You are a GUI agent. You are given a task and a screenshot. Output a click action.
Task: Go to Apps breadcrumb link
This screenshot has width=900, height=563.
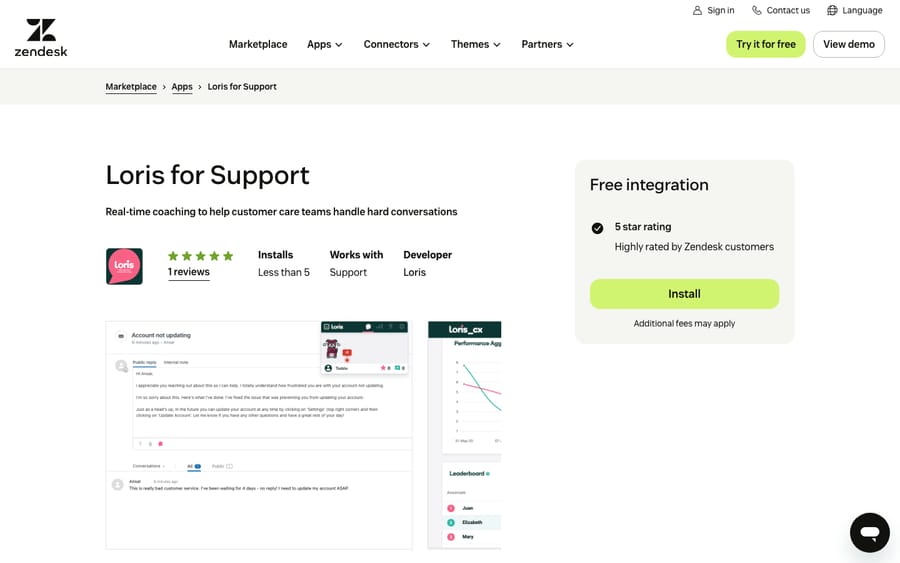pyautogui.click(x=182, y=87)
